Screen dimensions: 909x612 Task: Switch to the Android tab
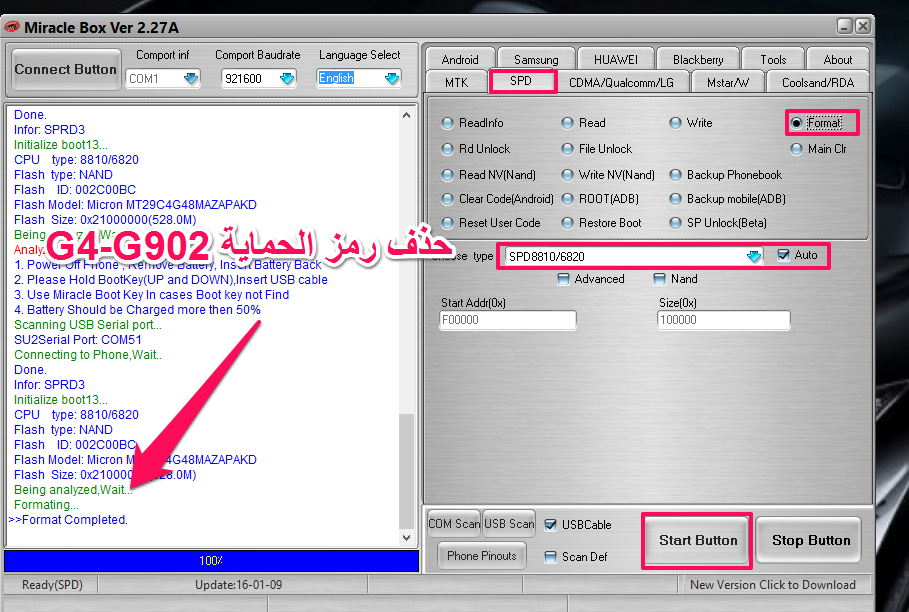460,60
